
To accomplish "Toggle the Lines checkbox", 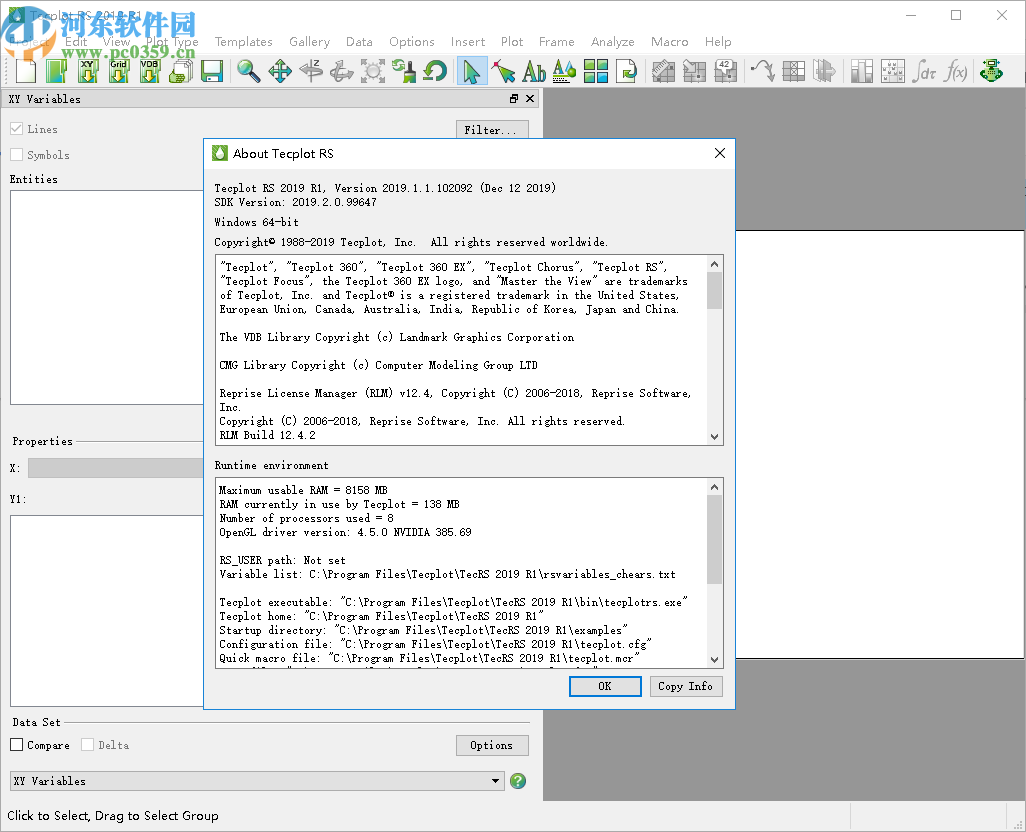I will pyautogui.click(x=17, y=129).
